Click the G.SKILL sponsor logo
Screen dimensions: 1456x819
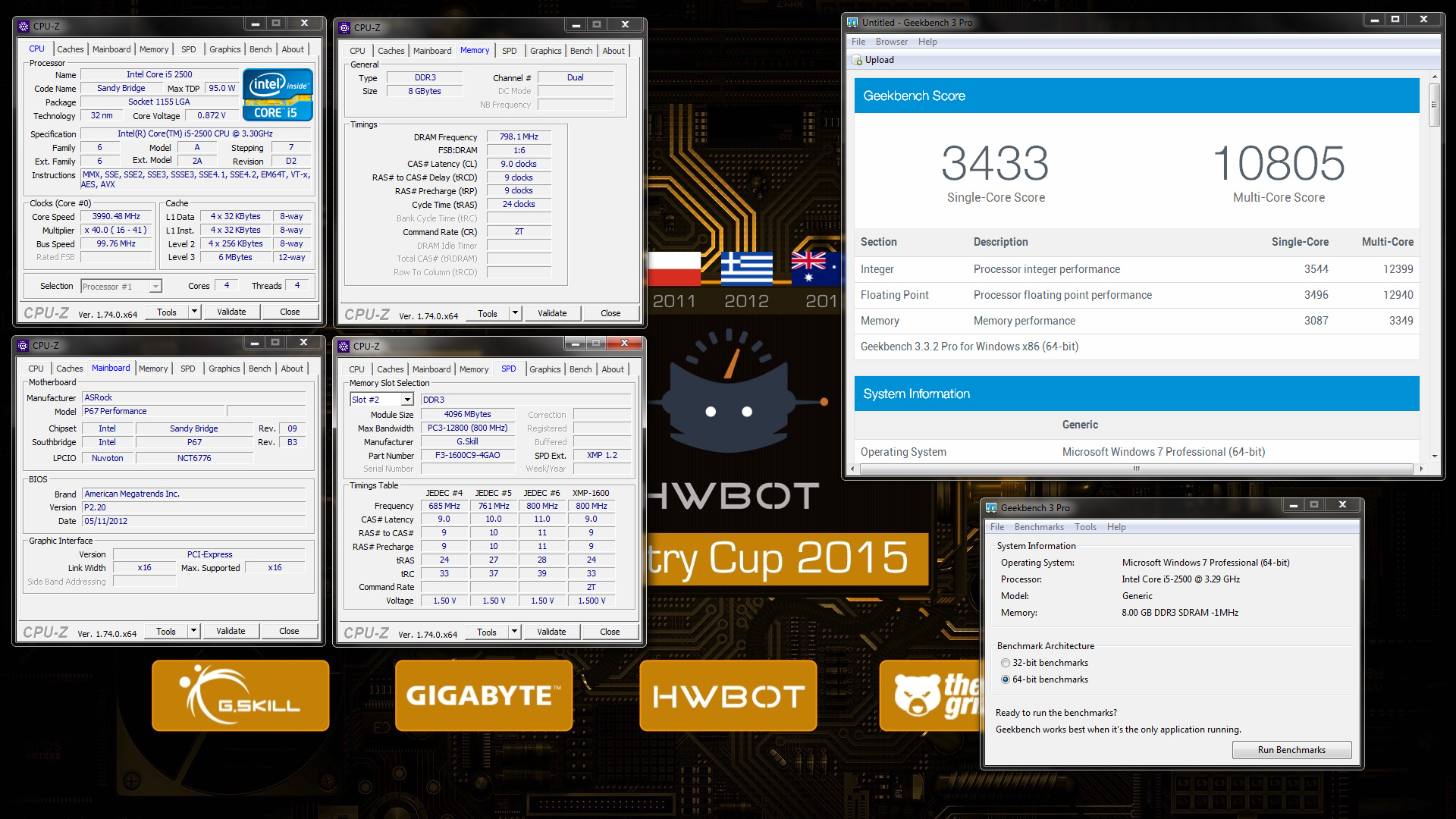pyautogui.click(x=240, y=695)
